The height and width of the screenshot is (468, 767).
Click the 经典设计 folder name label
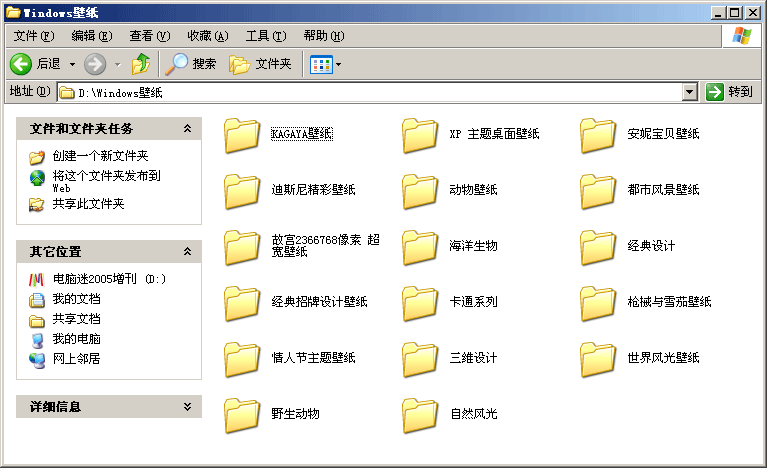[652, 245]
